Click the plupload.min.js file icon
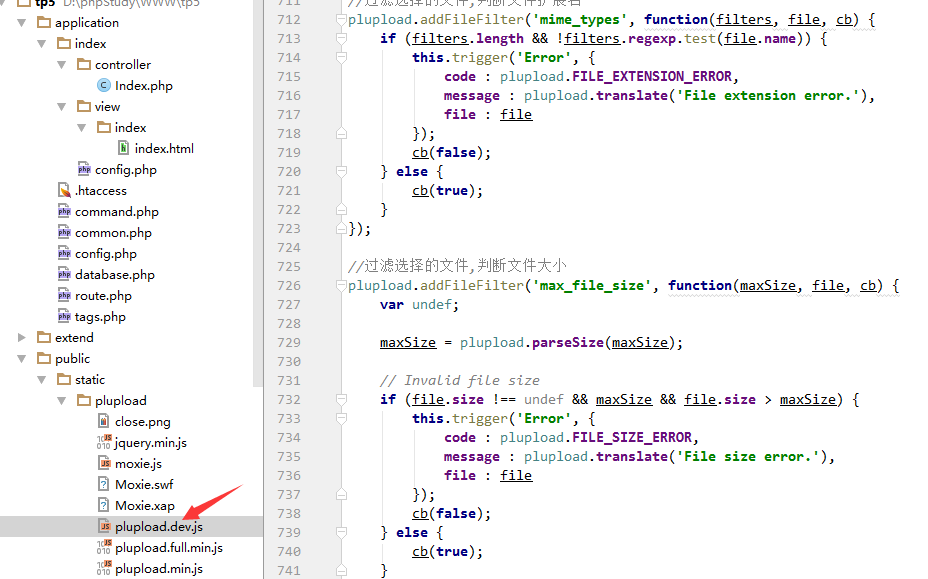Viewport: 928px width, 579px height. tap(104, 568)
